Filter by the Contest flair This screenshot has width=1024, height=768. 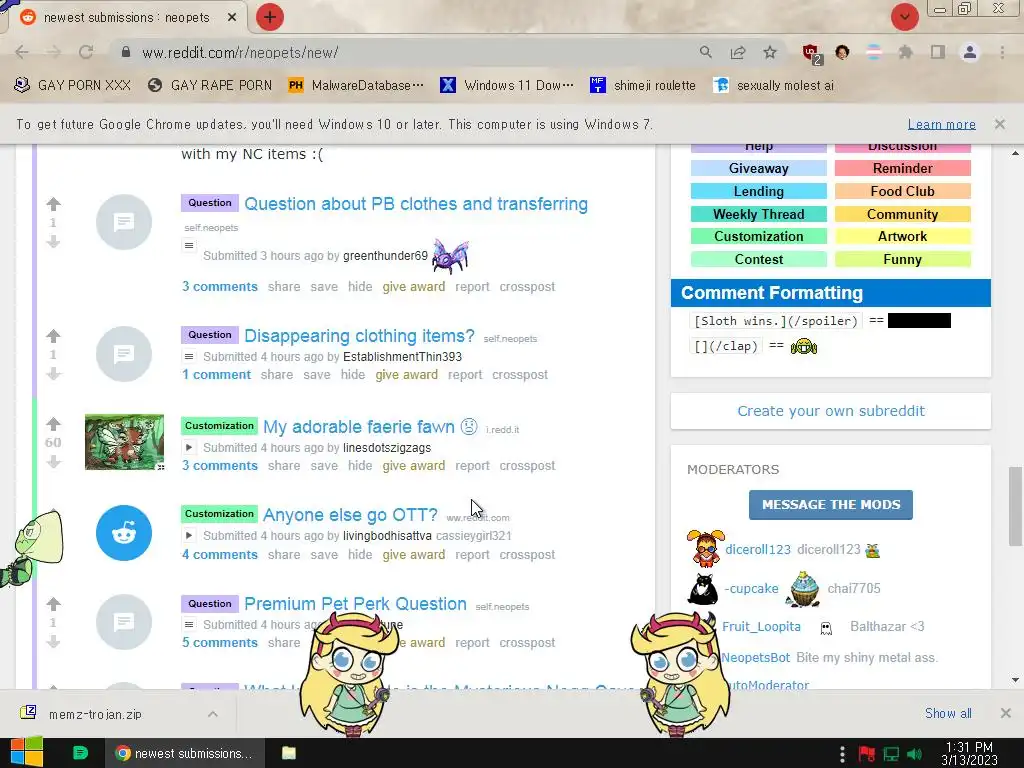759,259
